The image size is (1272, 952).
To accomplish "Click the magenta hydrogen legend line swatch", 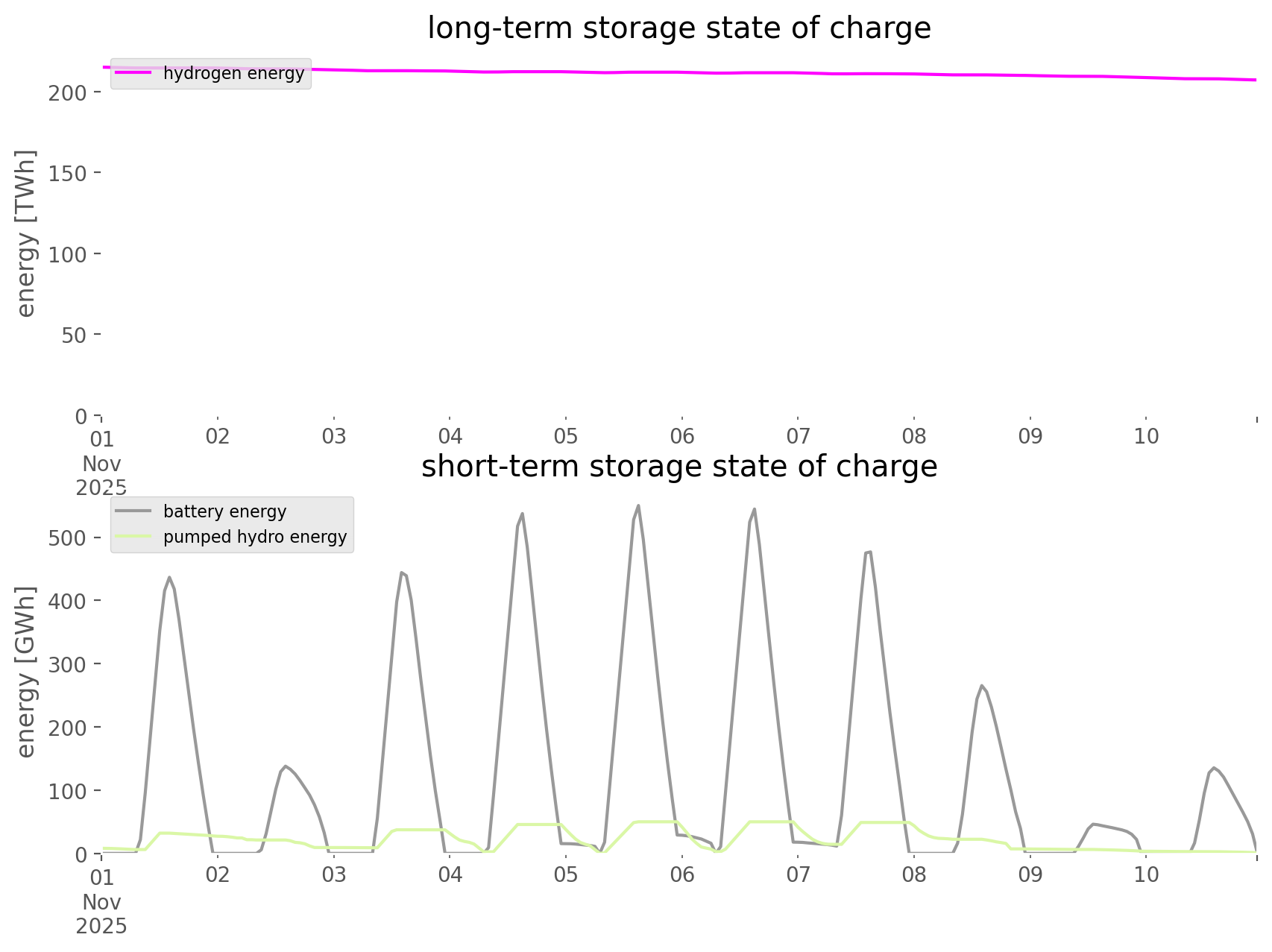I will (x=133, y=74).
